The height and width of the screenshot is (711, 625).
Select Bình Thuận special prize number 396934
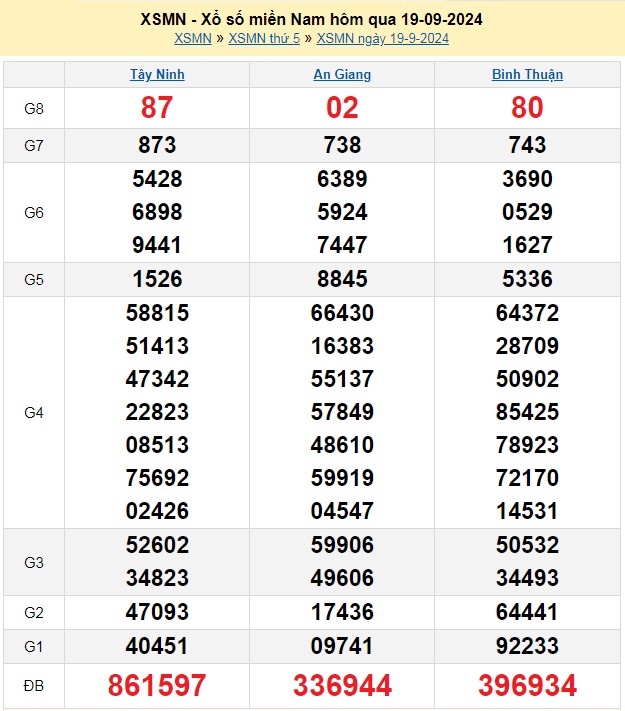[527, 685]
